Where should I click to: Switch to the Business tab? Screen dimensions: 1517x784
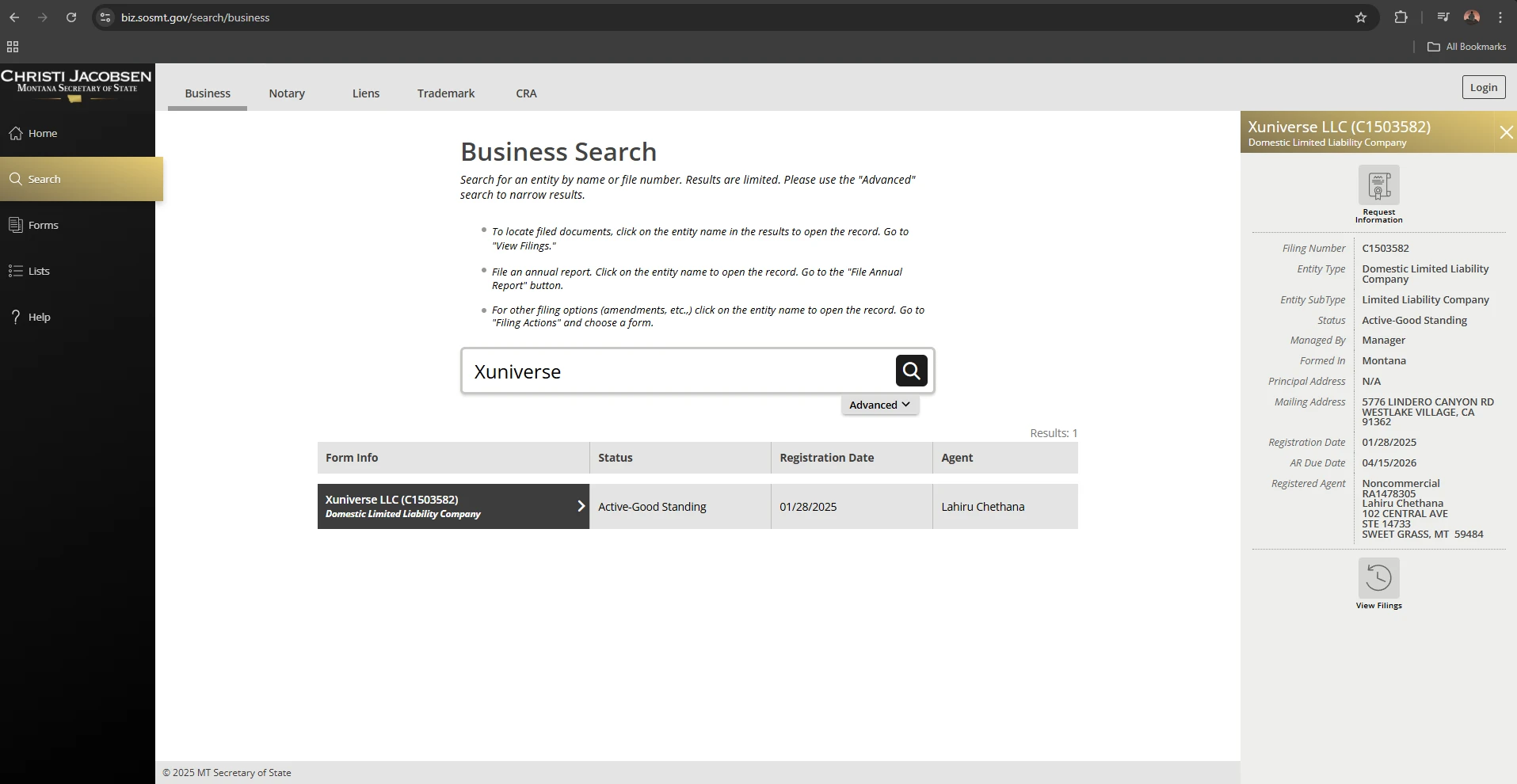pyautogui.click(x=208, y=93)
